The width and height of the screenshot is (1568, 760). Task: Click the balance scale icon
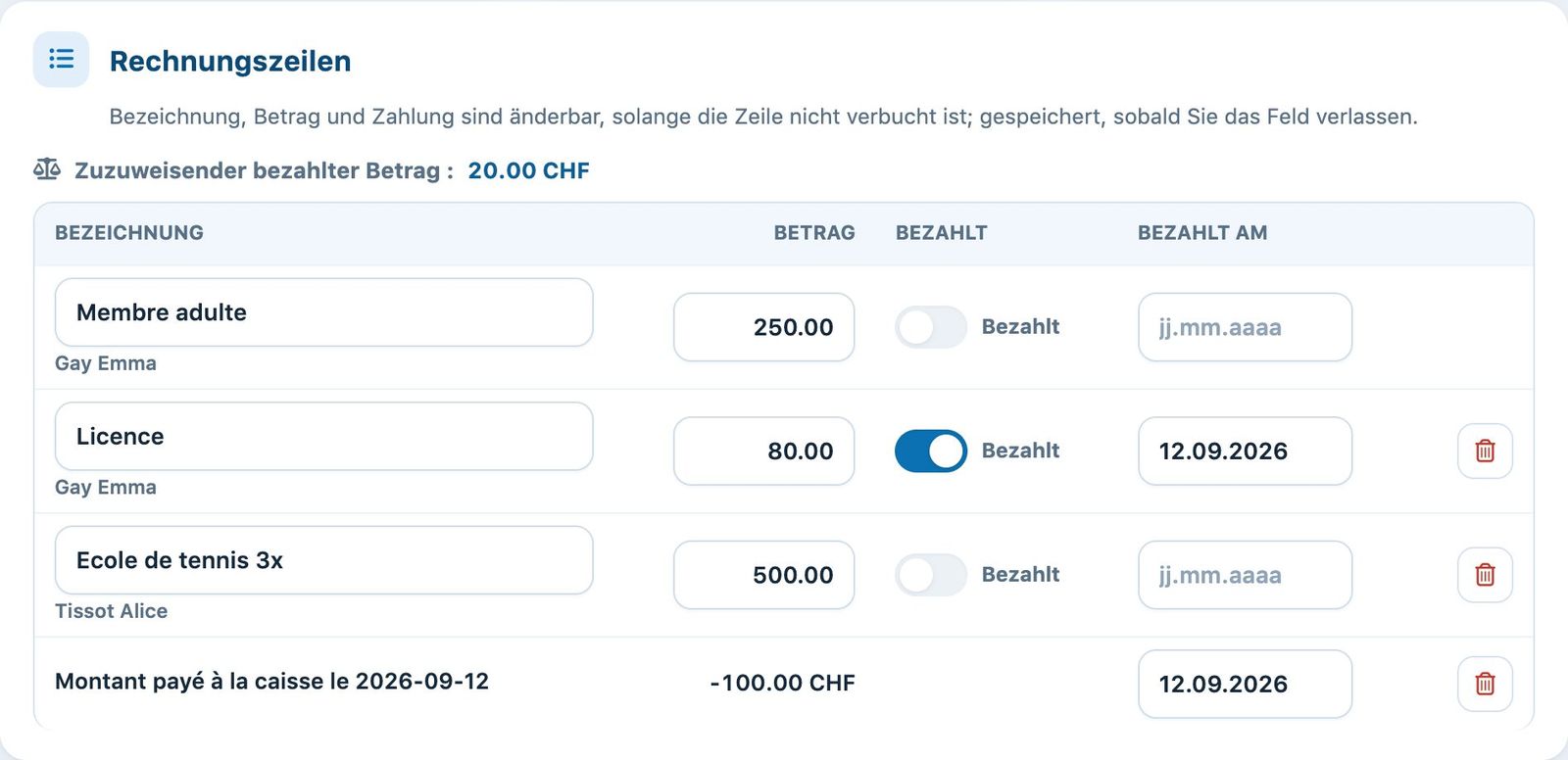pyautogui.click(x=47, y=169)
